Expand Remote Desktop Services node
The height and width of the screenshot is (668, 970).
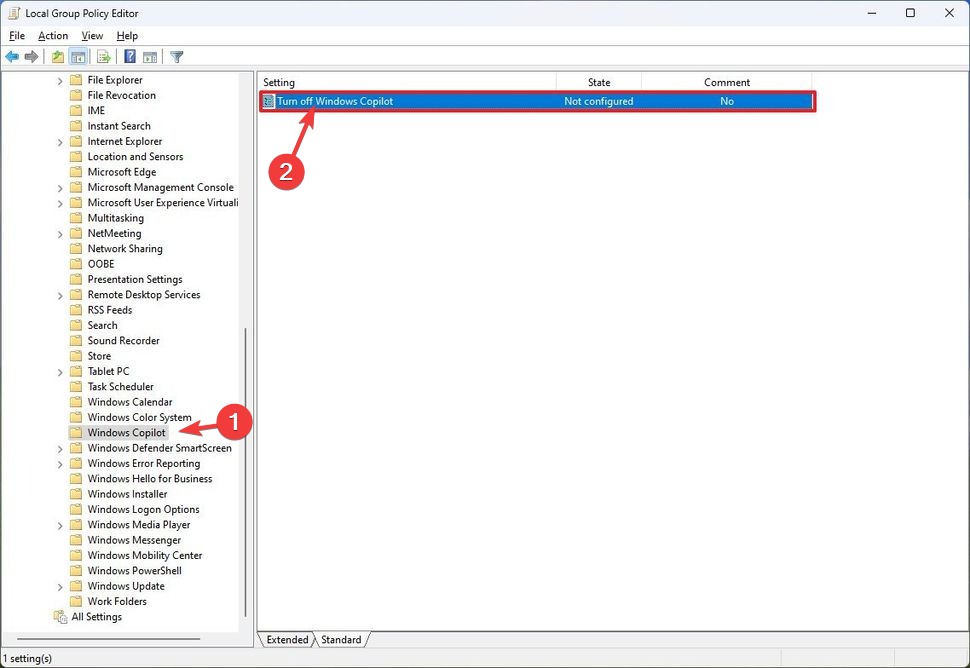pyautogui.click(x=60, y=295)
